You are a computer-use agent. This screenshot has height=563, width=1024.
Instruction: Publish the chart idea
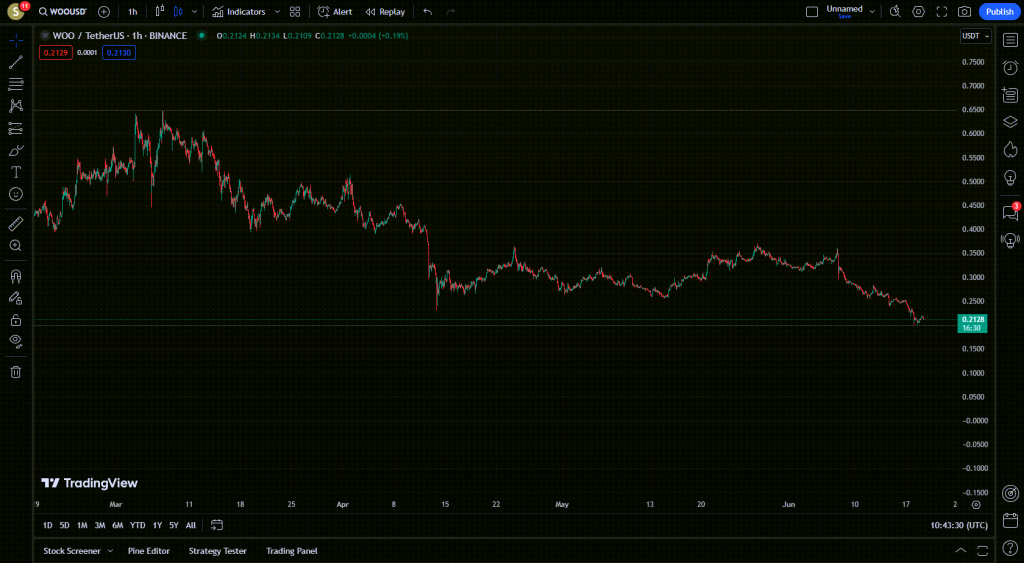click(999, 12)
